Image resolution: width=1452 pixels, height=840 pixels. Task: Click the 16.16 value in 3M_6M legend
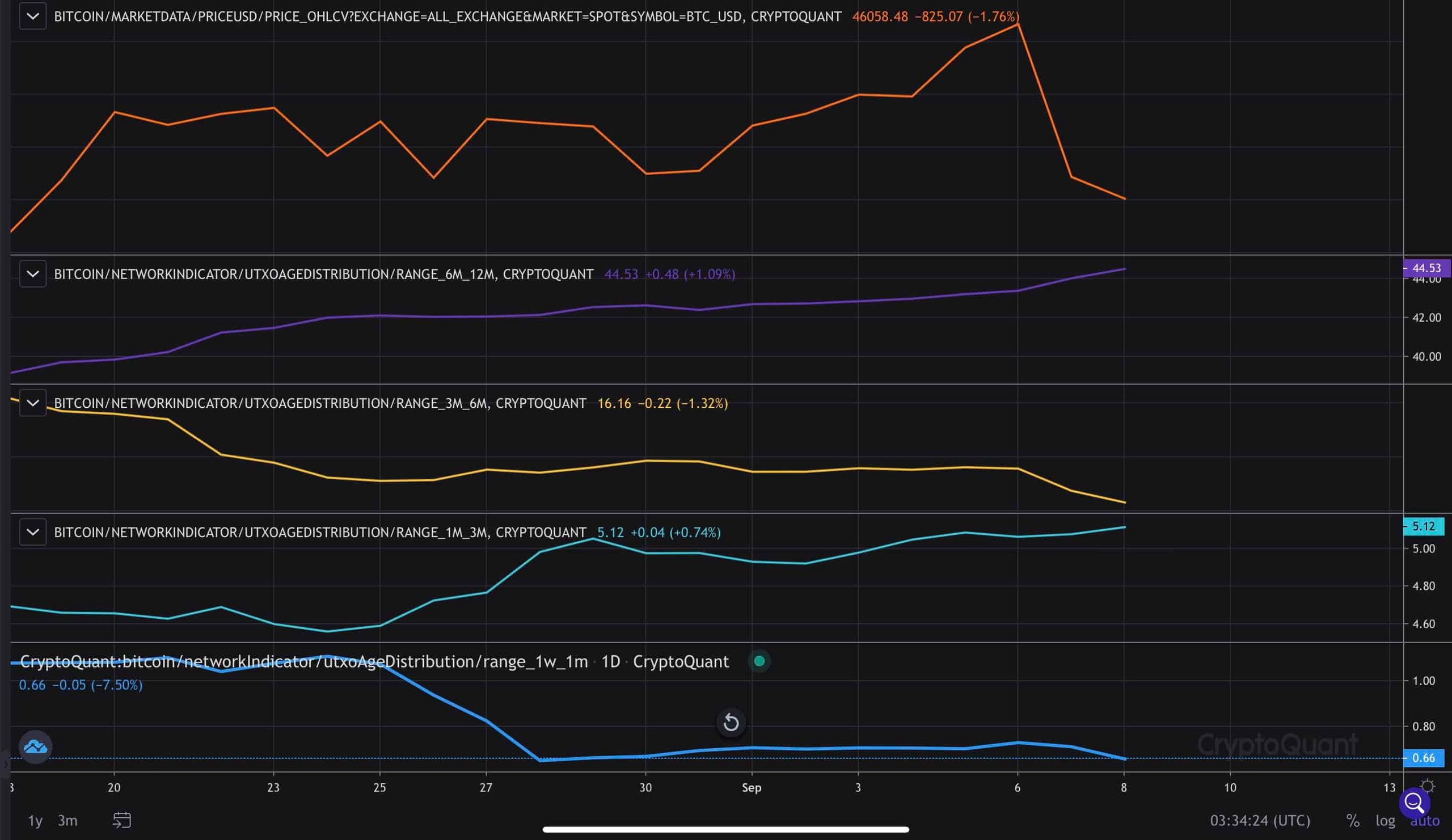click(x=614, y=403)
